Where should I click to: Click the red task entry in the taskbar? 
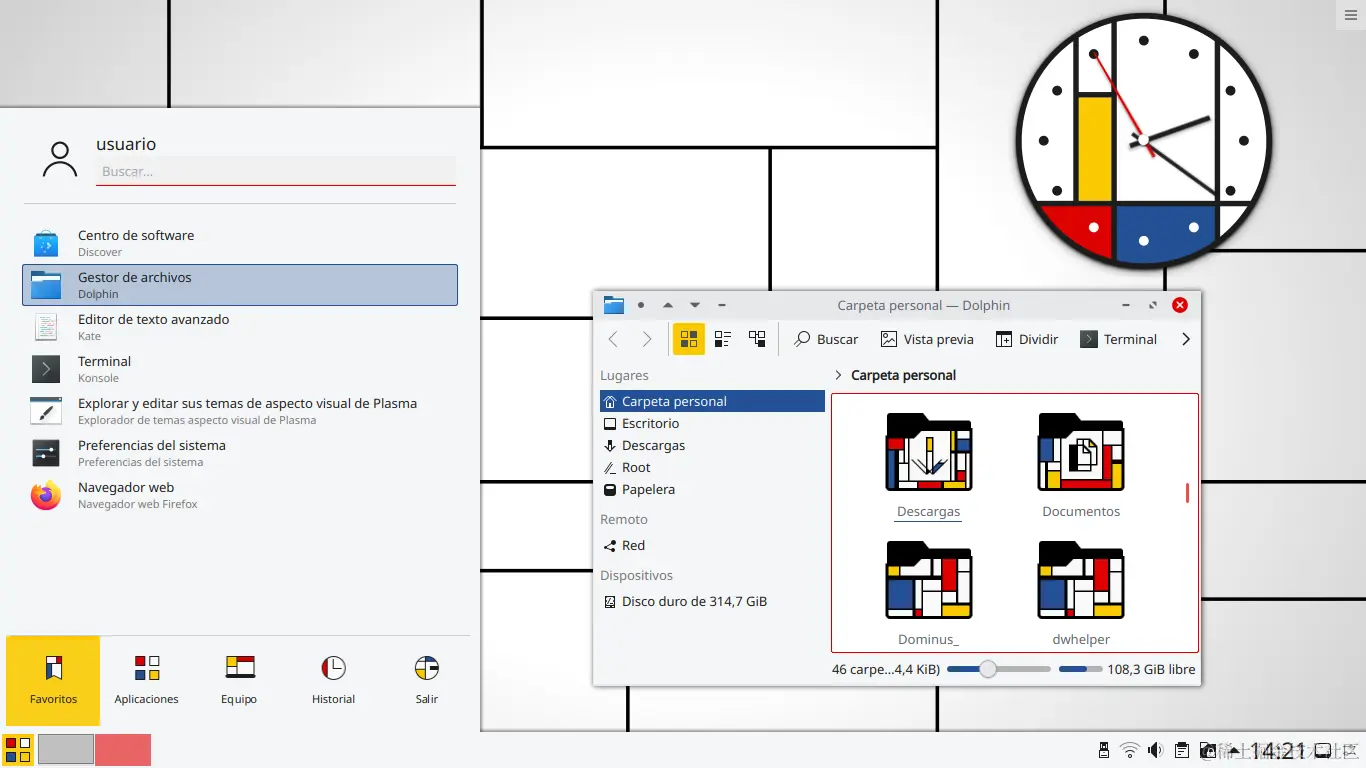(123, 750)
